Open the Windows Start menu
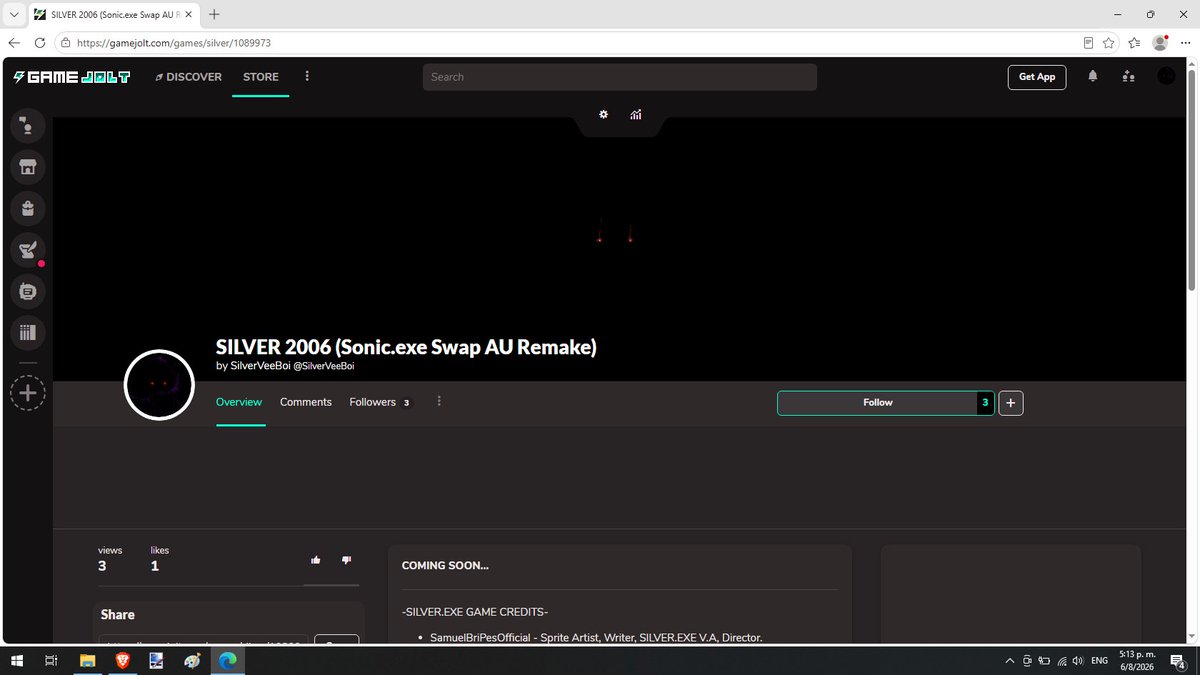This screenshot has width=1200, height=675. click(16, 660)
